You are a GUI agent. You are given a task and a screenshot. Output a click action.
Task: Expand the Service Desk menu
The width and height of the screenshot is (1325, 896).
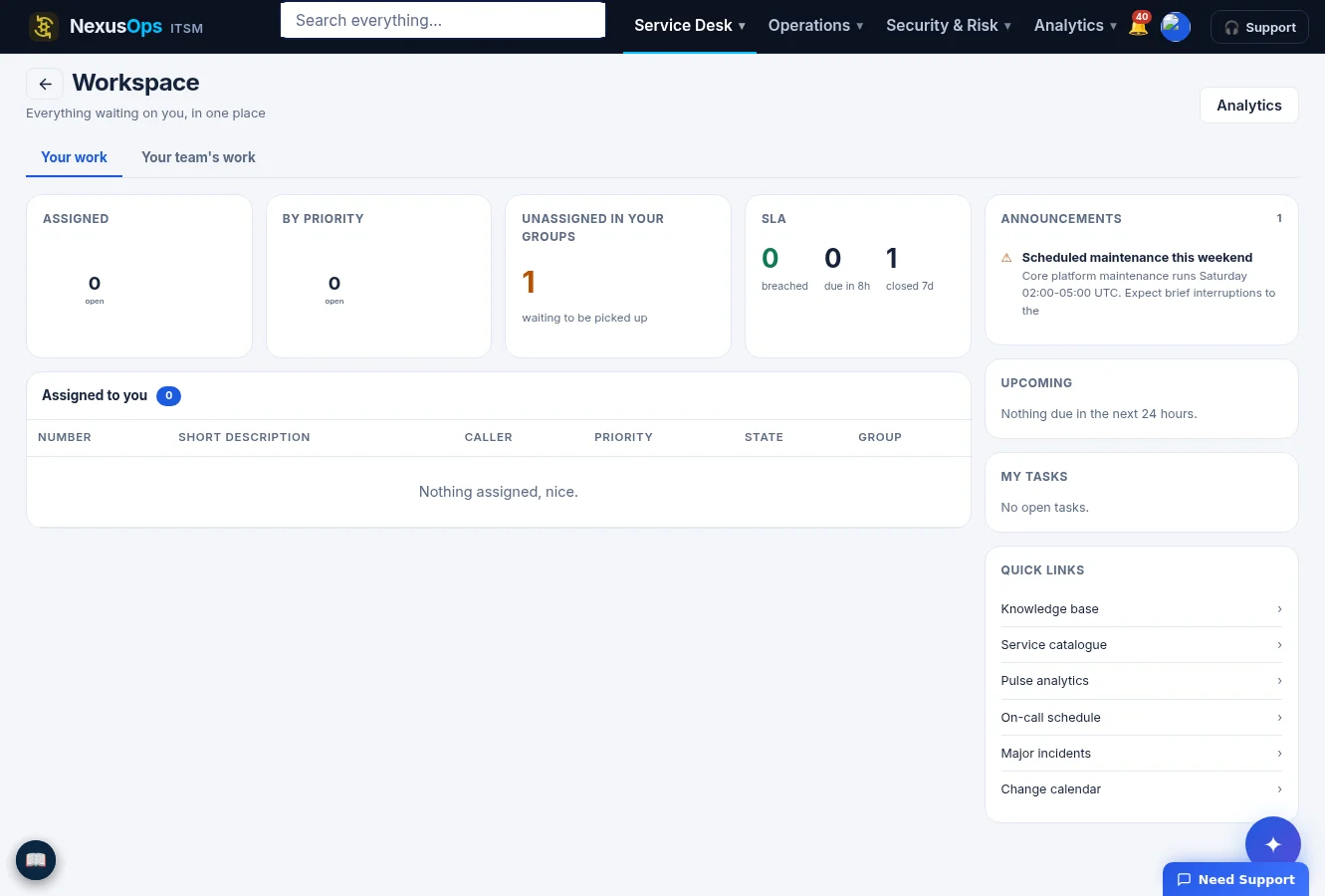point(690,26)
